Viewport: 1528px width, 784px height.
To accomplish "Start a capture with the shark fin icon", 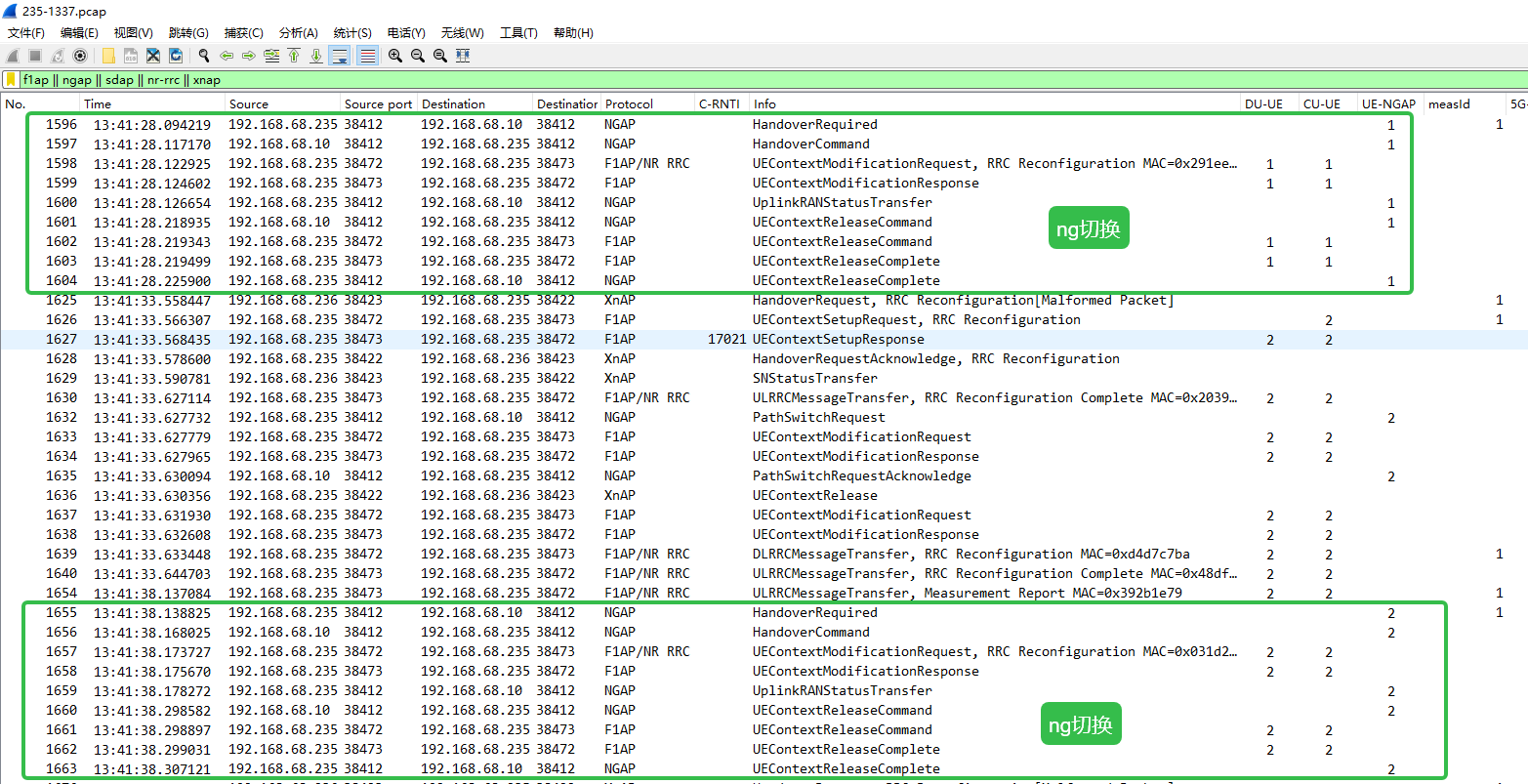I will 13,56.
